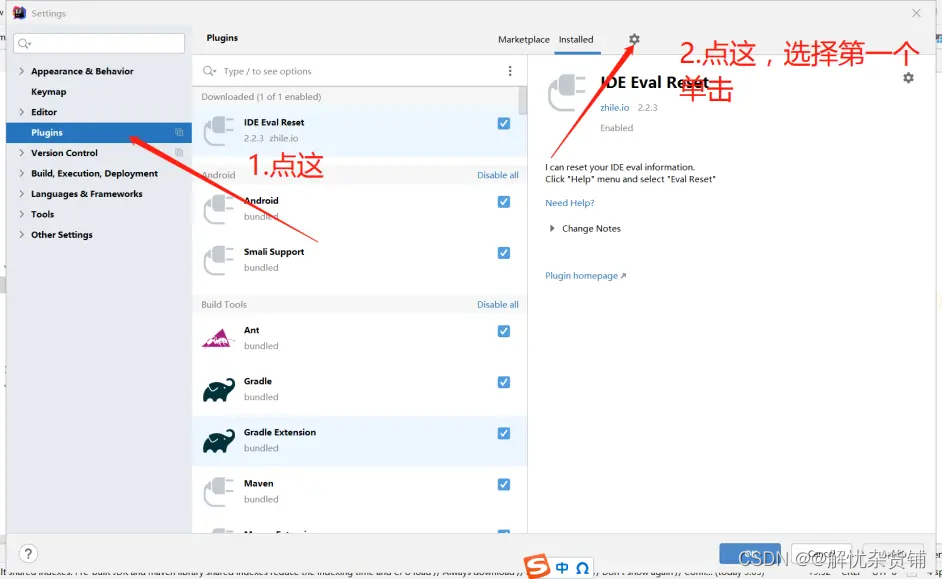Switch to the Marketplace tab

(523, 39)
